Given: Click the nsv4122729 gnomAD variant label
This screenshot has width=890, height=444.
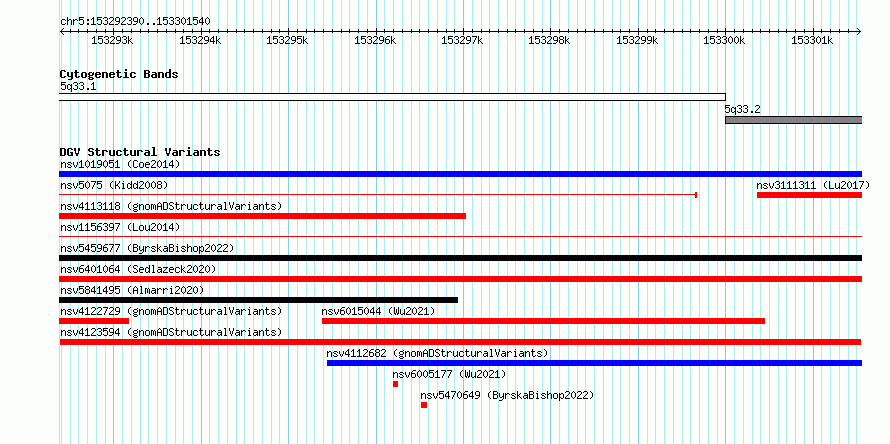Looking at the screenshot, I should click(171, 311).
